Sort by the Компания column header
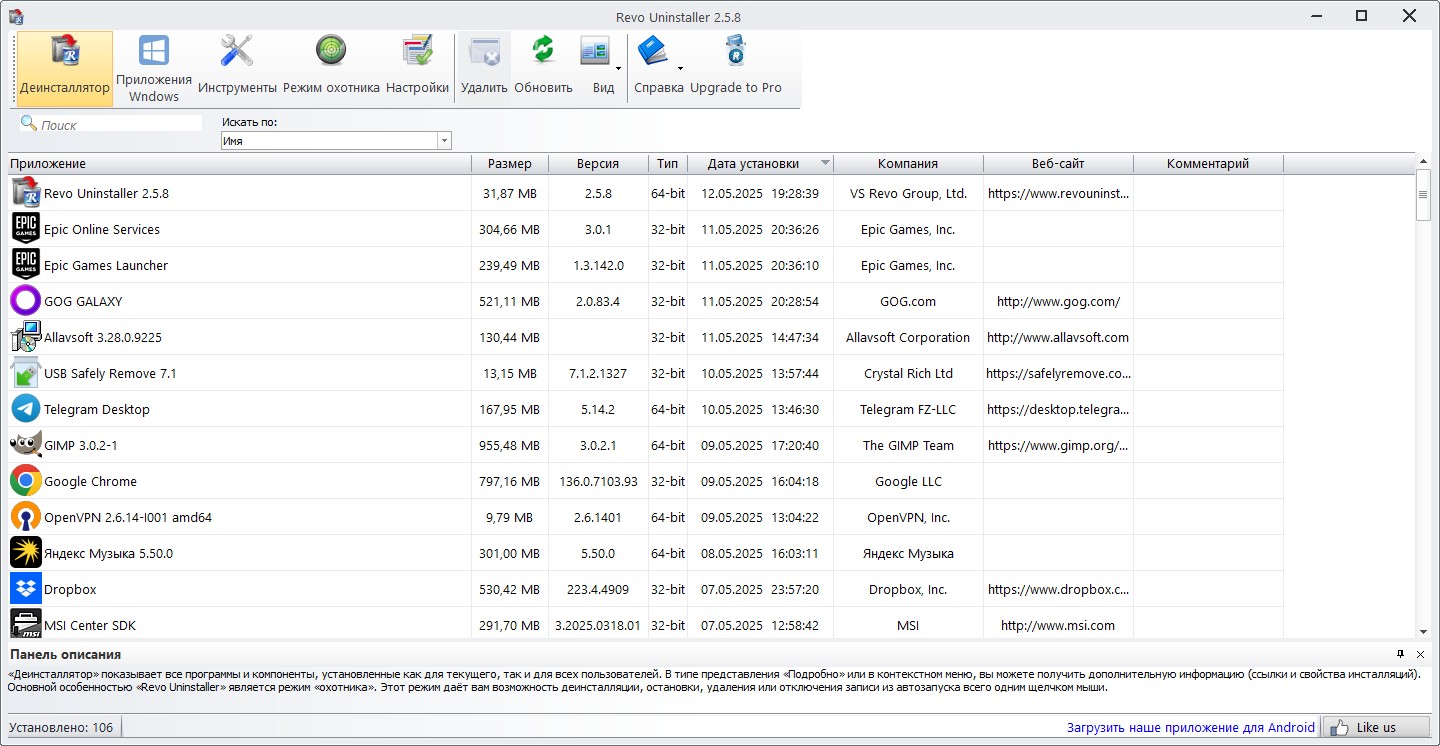1440x746 pixels. (x=908, y=163)
